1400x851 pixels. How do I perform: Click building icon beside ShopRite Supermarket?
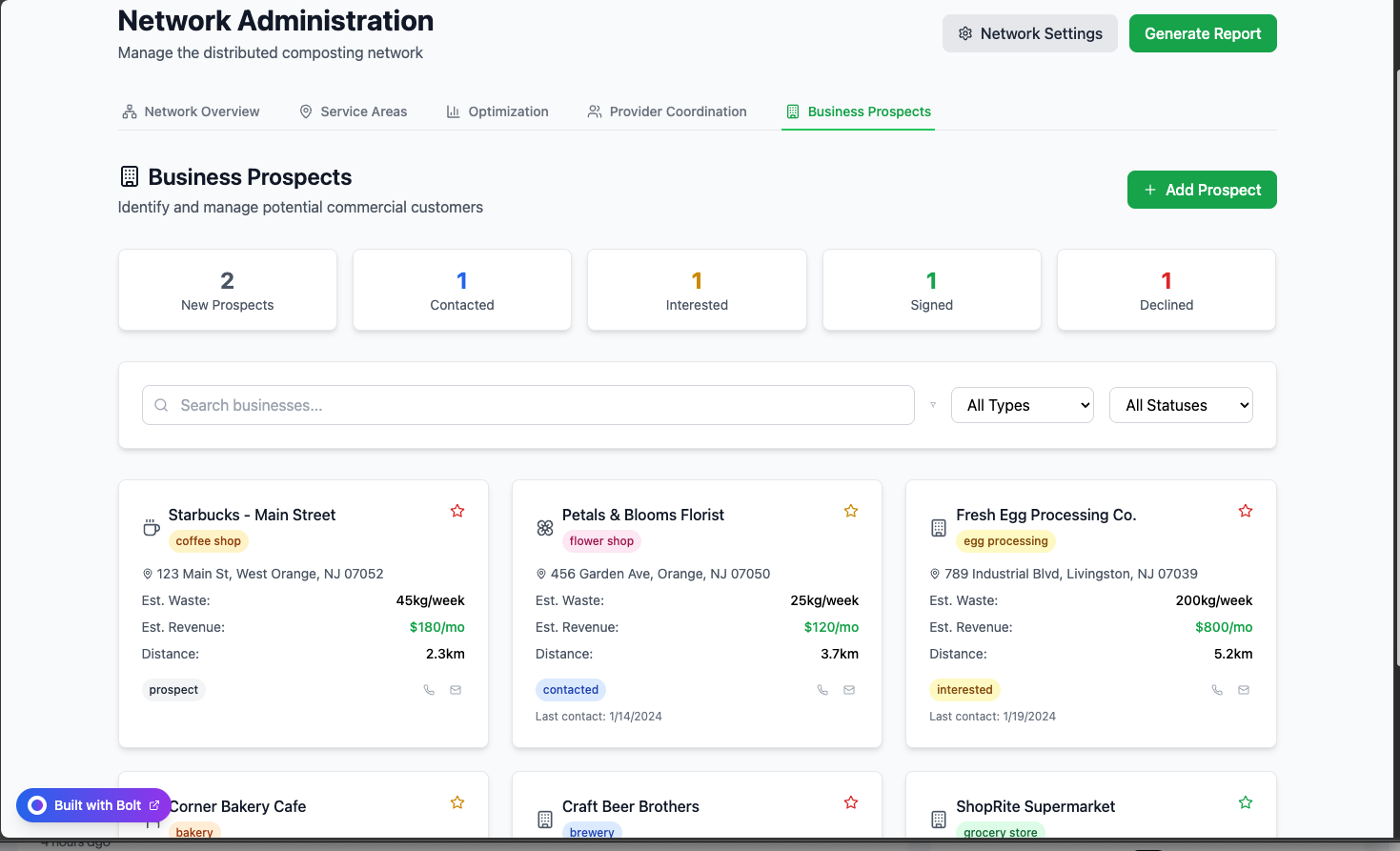tap(939, 820)
